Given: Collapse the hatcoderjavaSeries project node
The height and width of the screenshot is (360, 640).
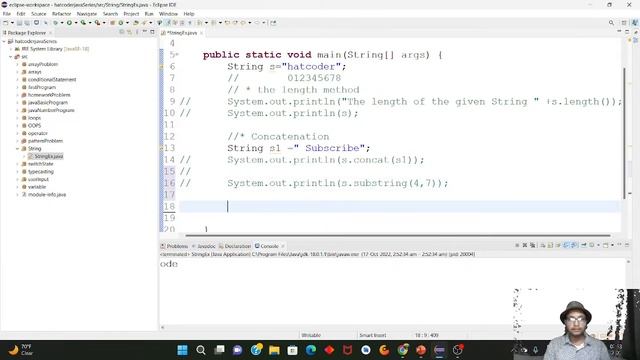Looking at the screenshot, I should [4, 41].
